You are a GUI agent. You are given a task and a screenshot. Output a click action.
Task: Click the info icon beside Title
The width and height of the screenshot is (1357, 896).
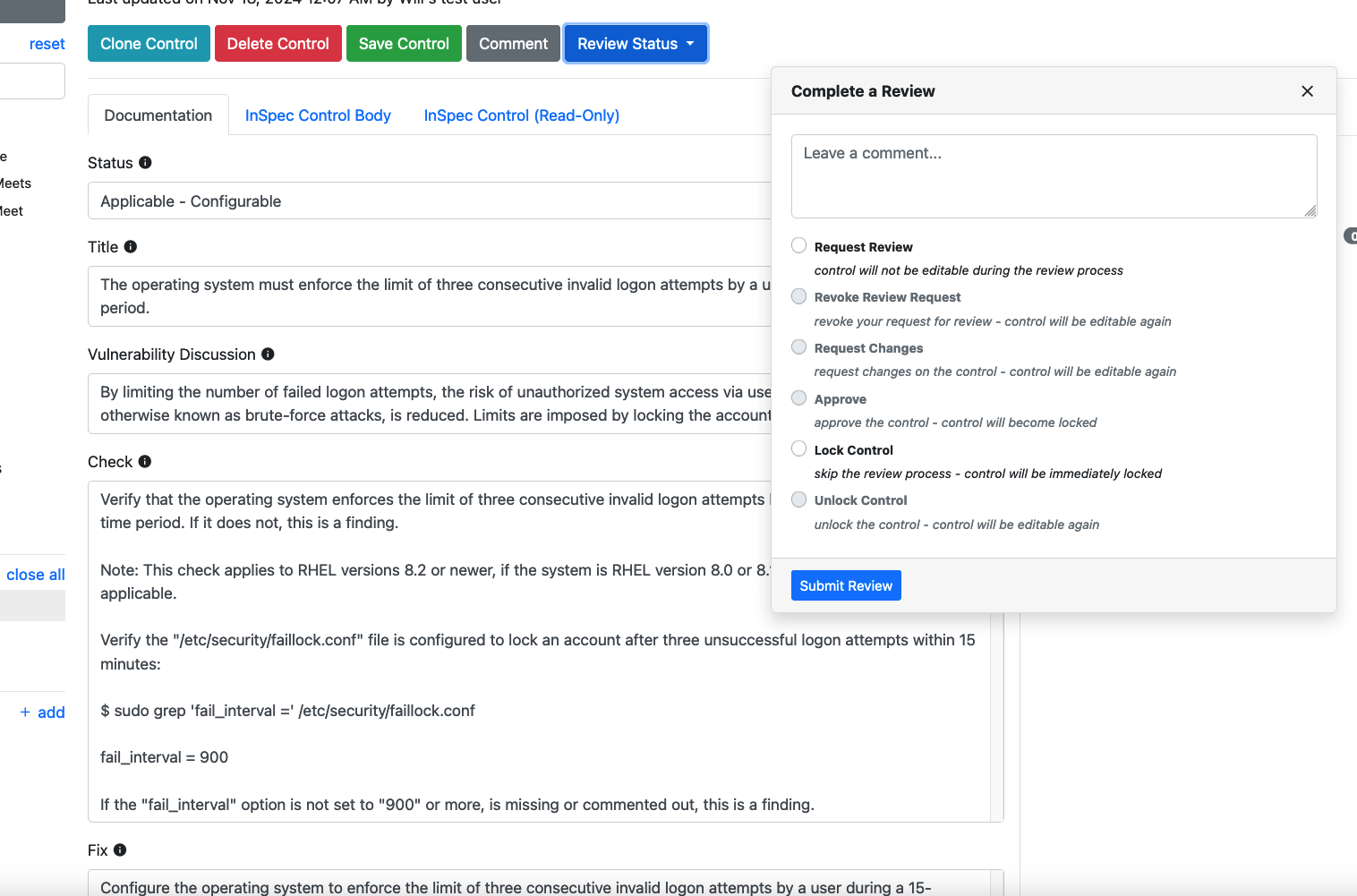131,246
